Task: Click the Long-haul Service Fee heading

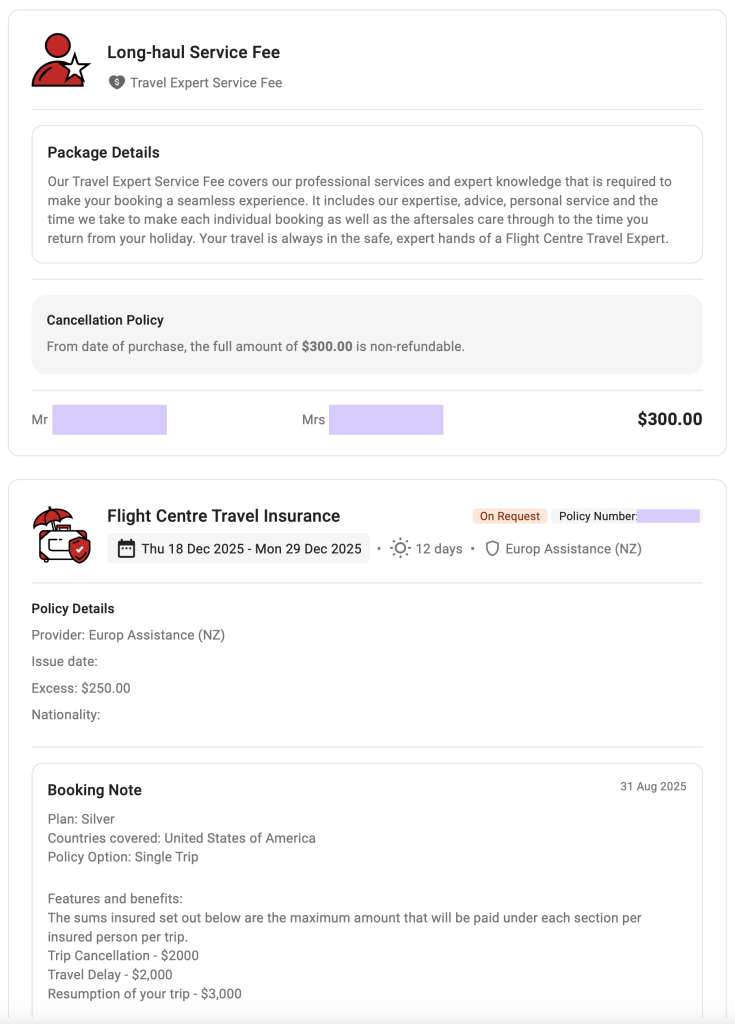Action: click(x=193, y=52)
